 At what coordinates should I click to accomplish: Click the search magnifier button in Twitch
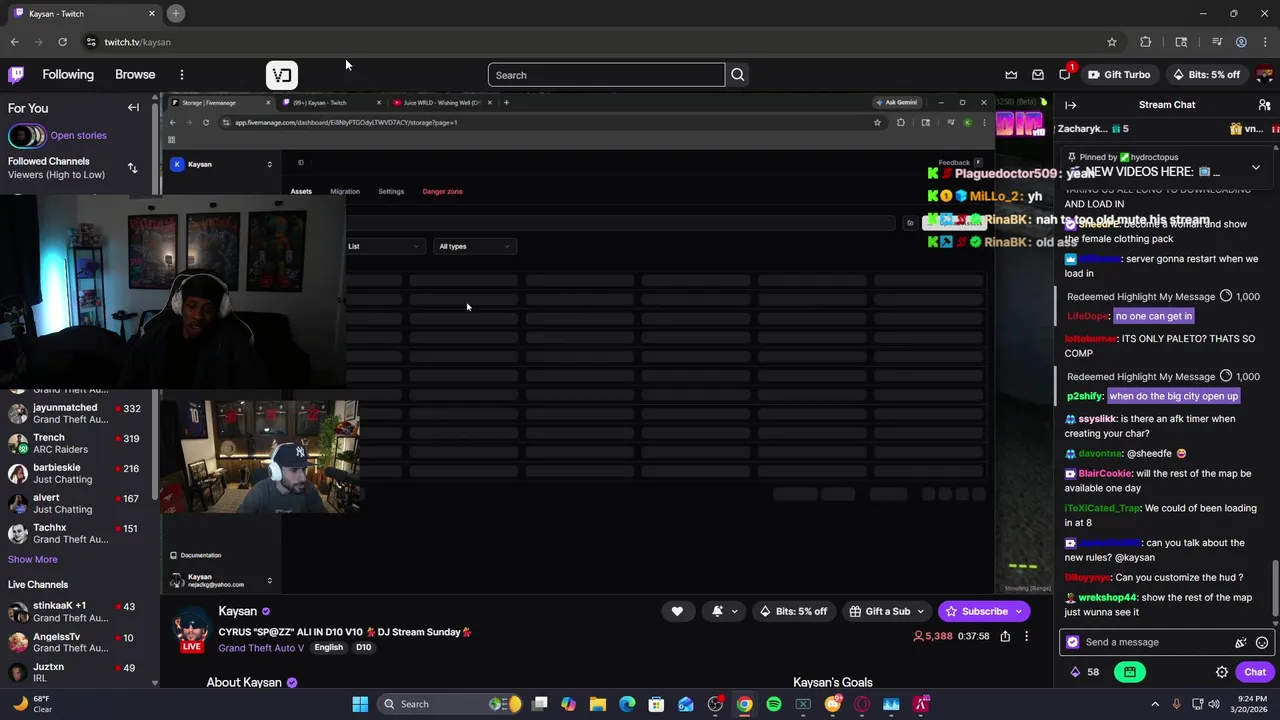point(738,75)
